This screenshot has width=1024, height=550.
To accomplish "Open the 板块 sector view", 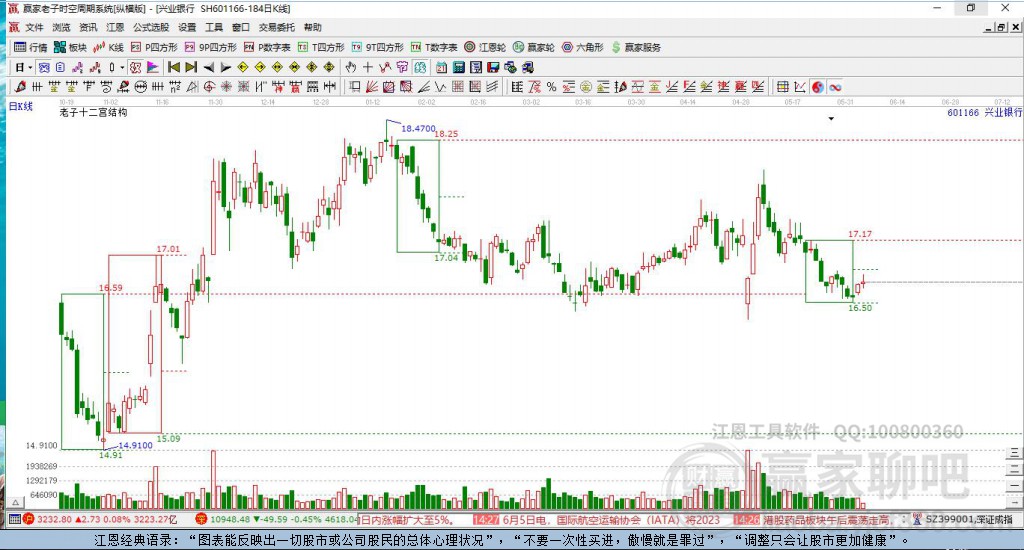I will click(70, 47).
